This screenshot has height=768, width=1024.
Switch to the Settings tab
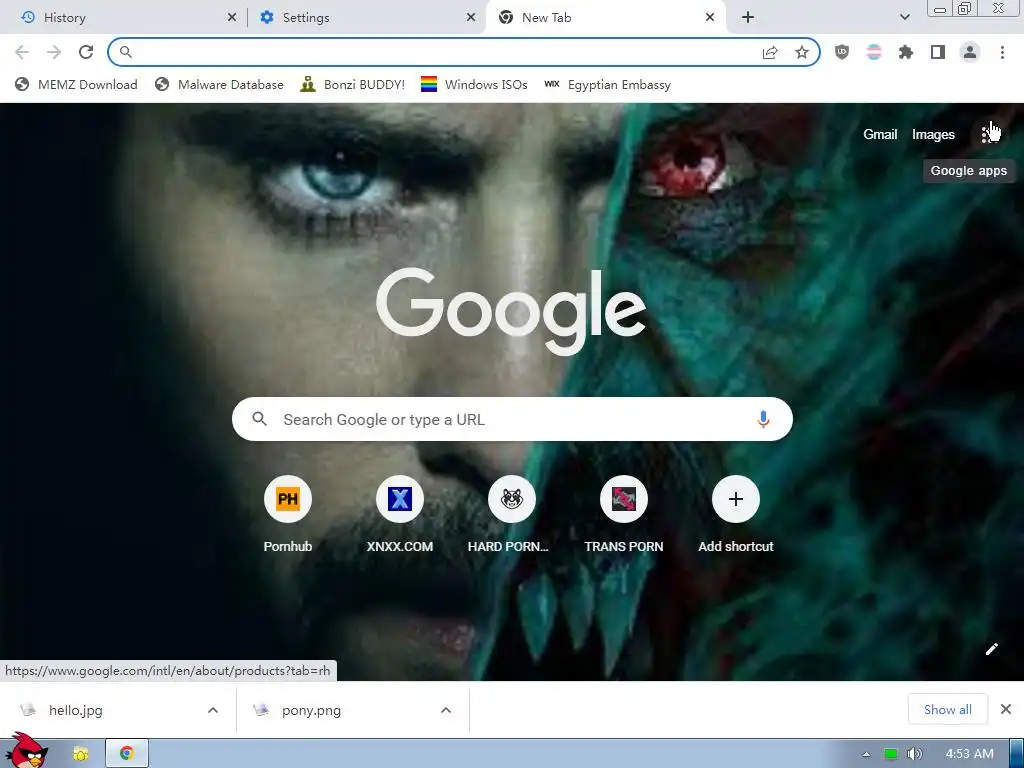click(366, 18)
